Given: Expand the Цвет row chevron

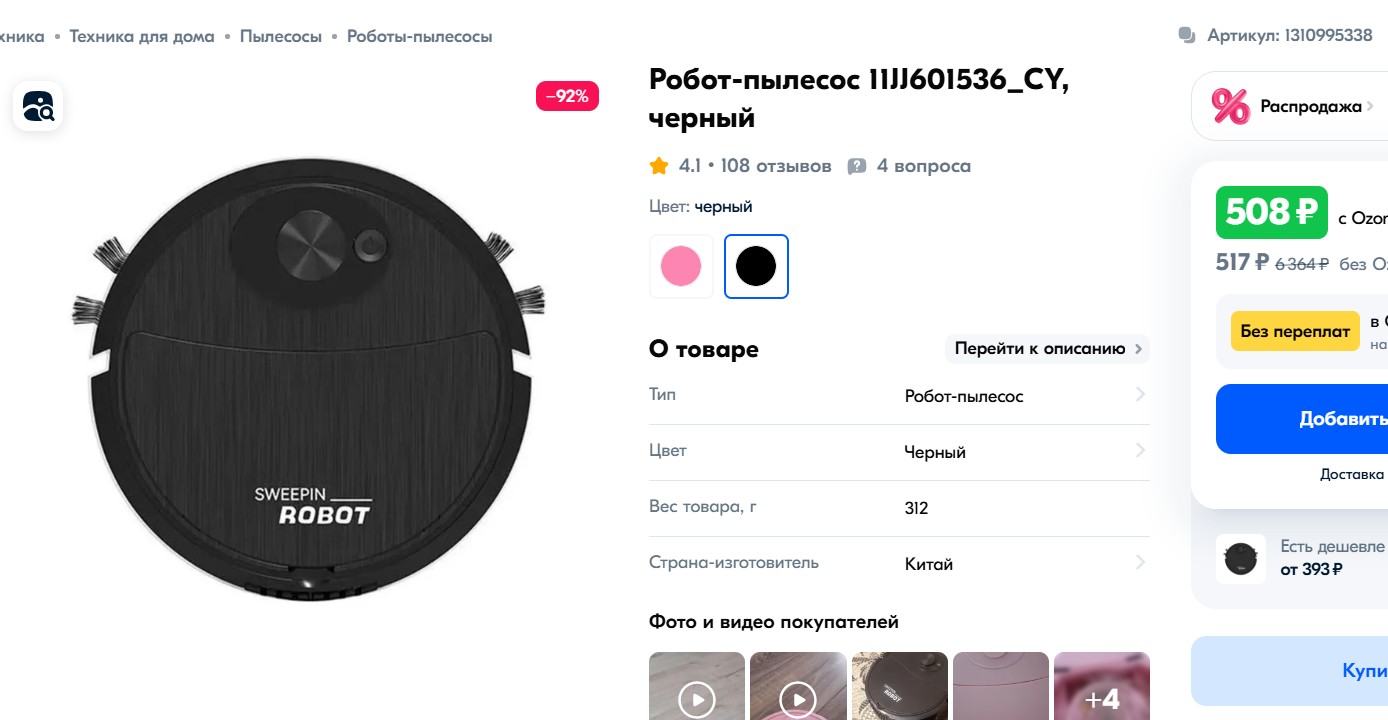Looking at the screenshot, I should pos(1140,452).
